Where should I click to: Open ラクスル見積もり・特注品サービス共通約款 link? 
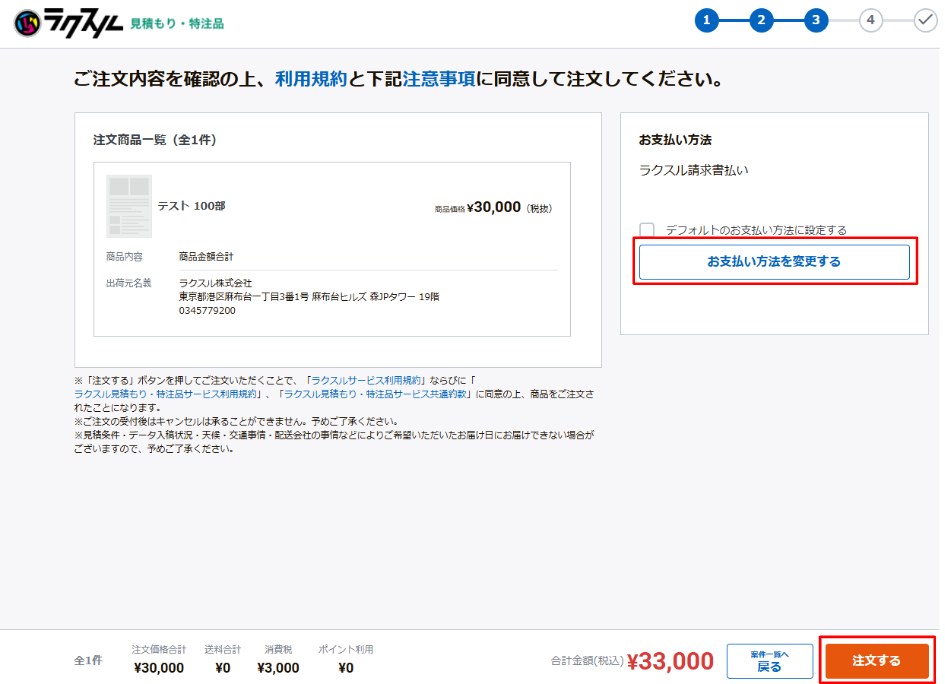click(x=377, y=395)
